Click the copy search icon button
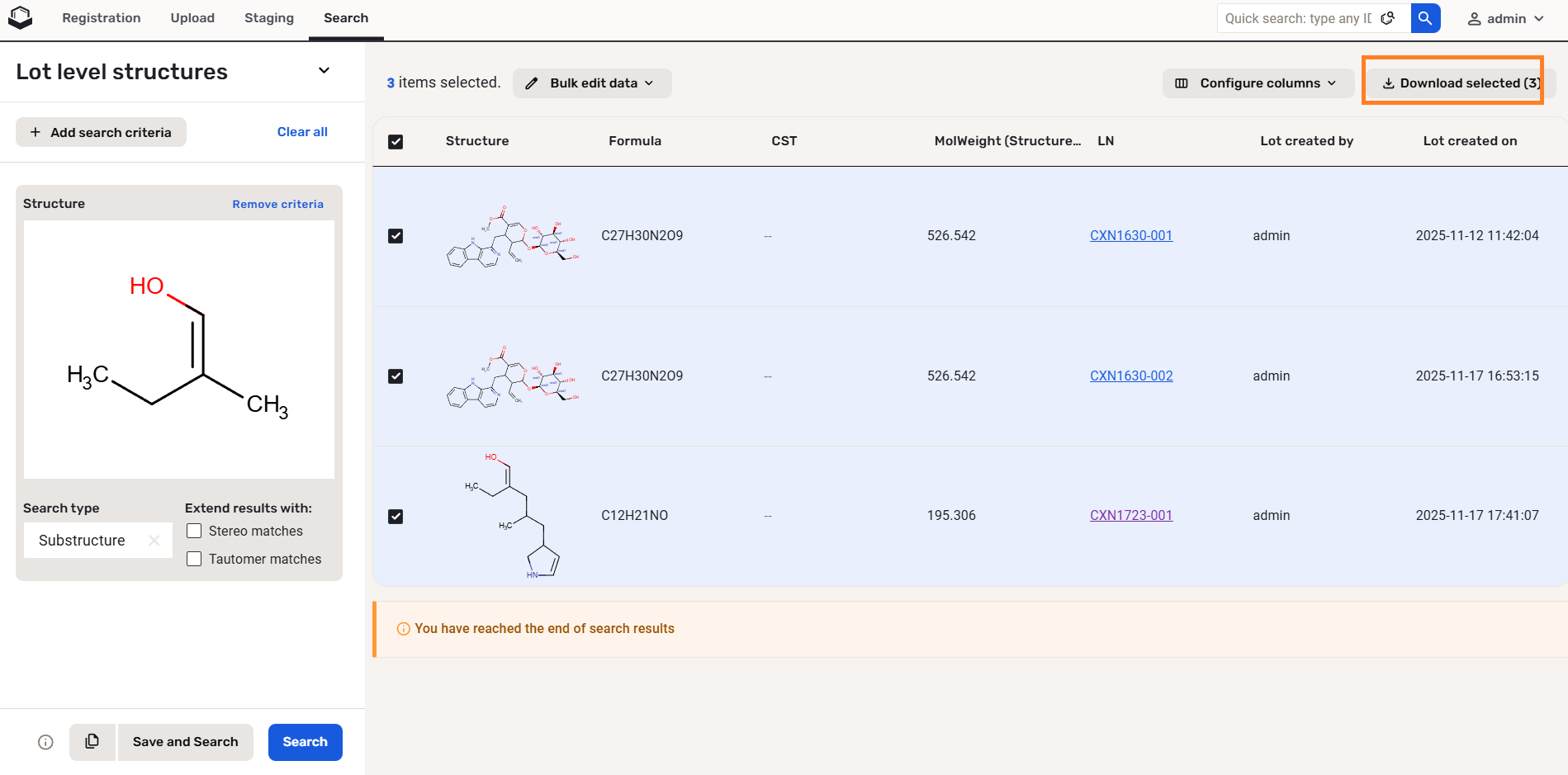The width and height of the screenshot is (1568, 775). 92,742
